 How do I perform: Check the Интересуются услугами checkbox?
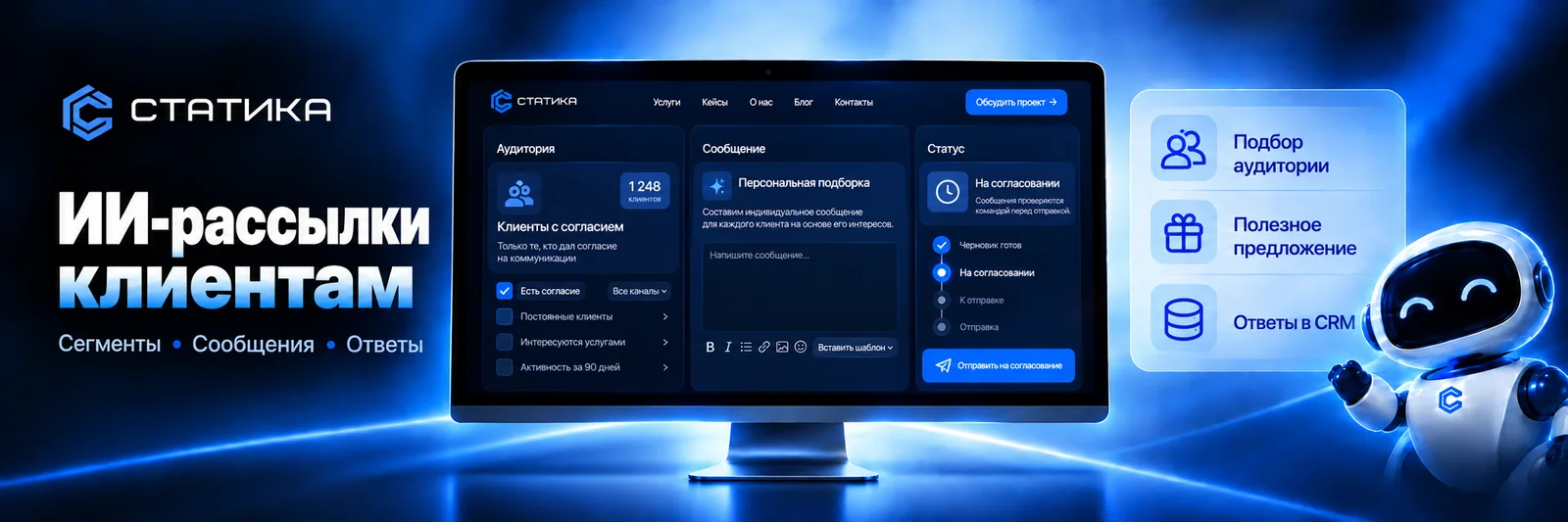pyautogui.click(x=505, y=342)
